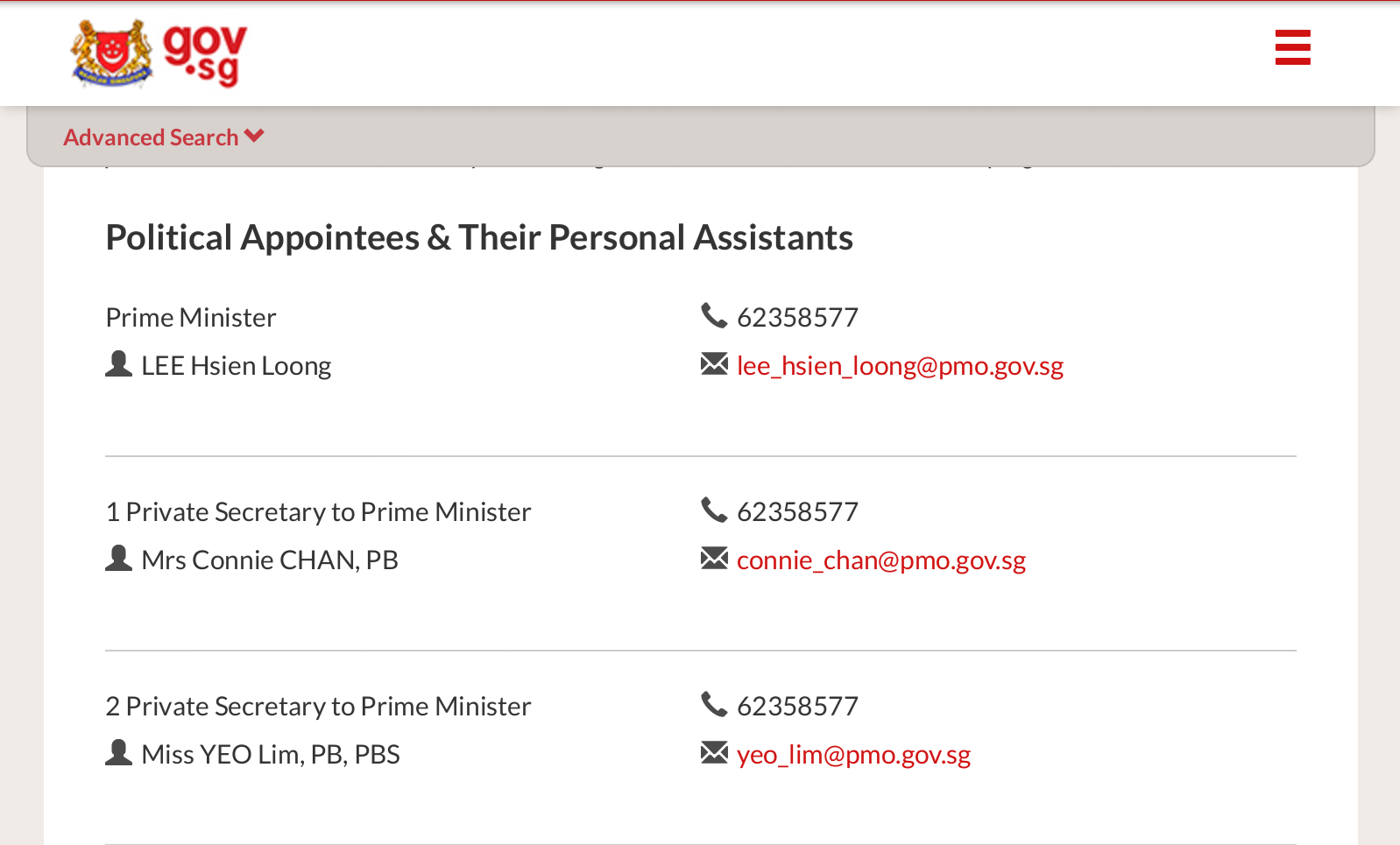Click Political Appointees & Their Personal Assistants heading
This screenshot has width=1400, height=845.
click(x=479, y=238)
